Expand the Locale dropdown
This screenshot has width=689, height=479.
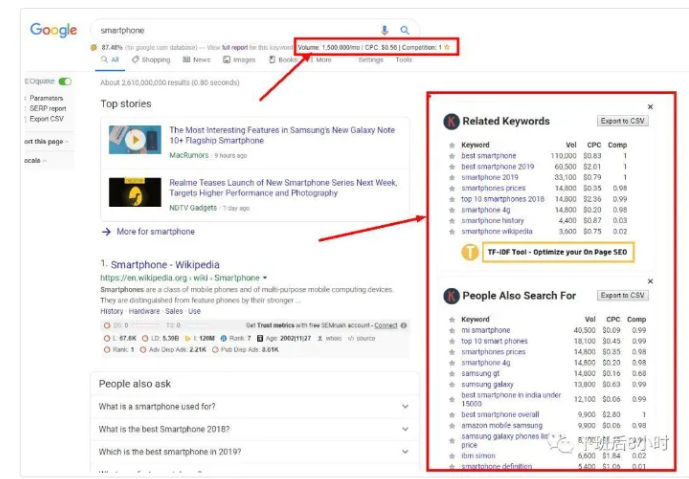36,160
